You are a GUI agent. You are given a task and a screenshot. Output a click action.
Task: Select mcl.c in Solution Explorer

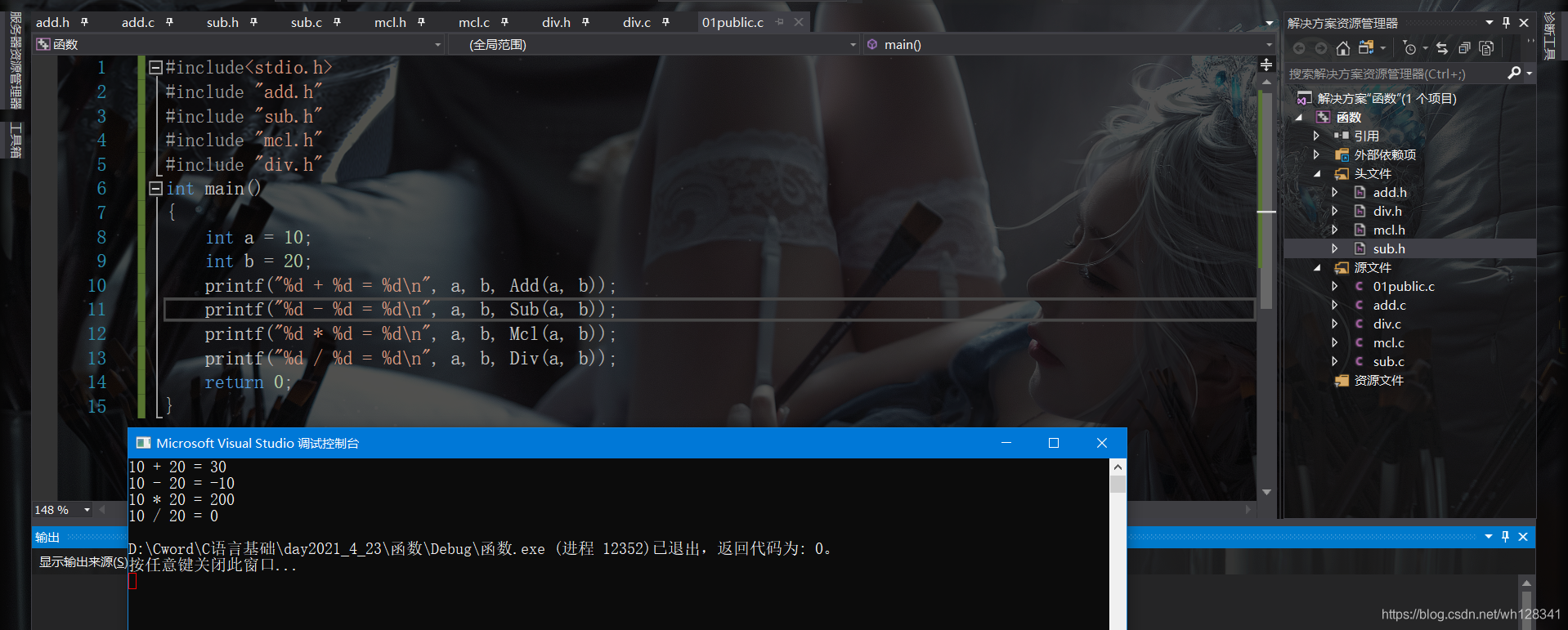[1388, 342]
